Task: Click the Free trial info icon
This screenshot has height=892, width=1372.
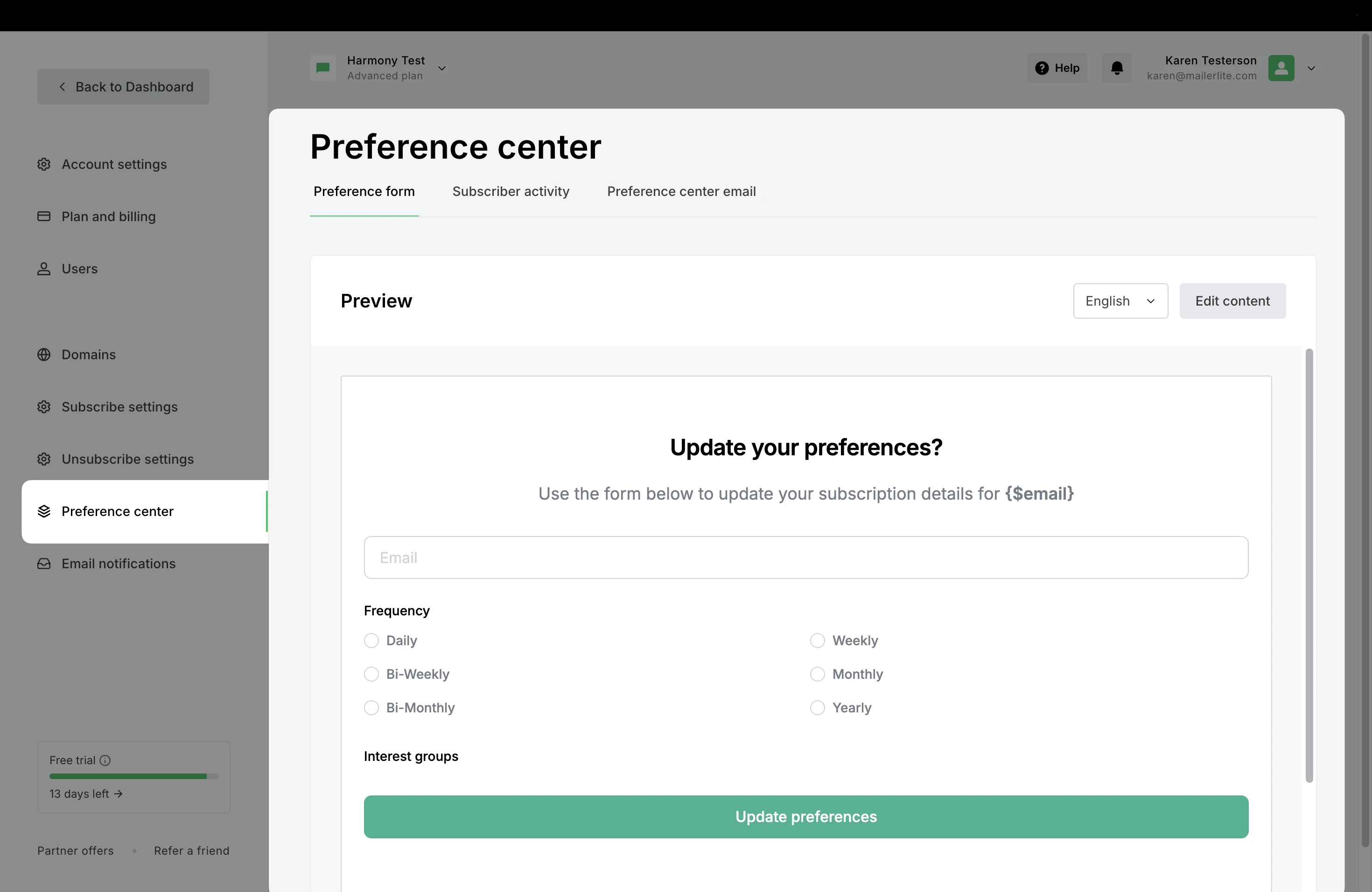Action: (x=105, y=760)
